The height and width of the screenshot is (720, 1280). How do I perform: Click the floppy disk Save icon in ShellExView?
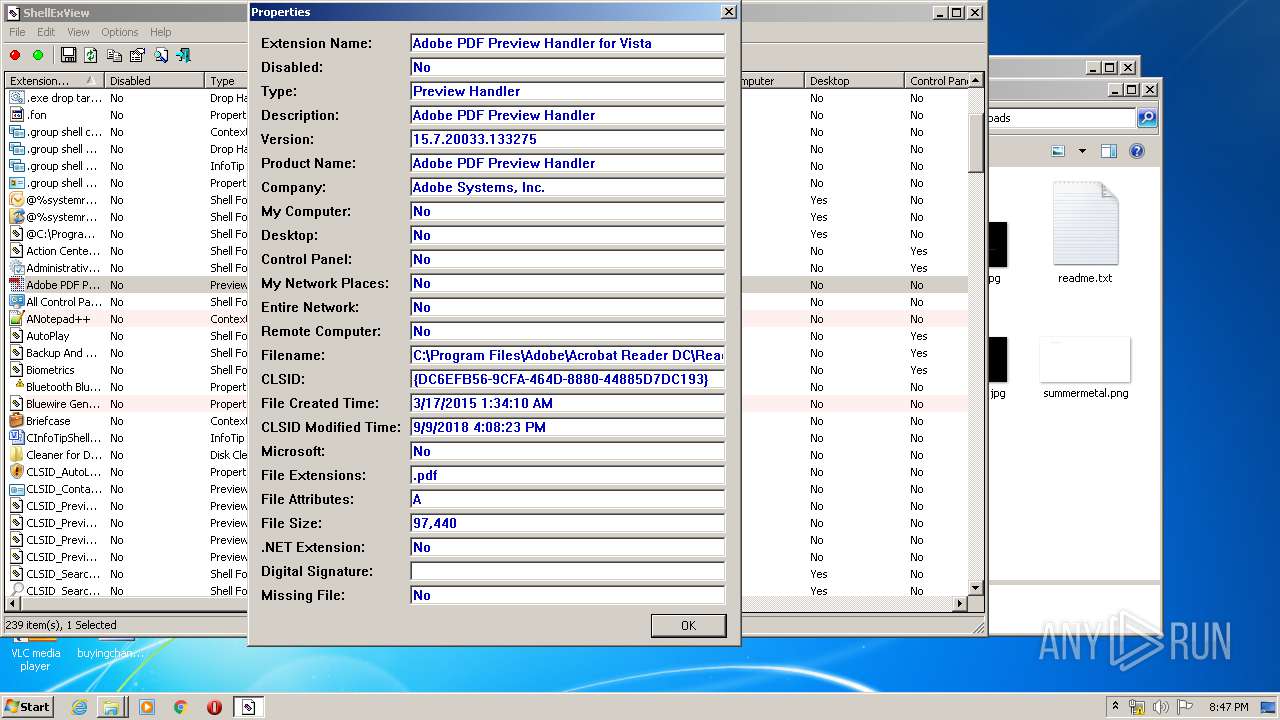click(x=68, y=55)
